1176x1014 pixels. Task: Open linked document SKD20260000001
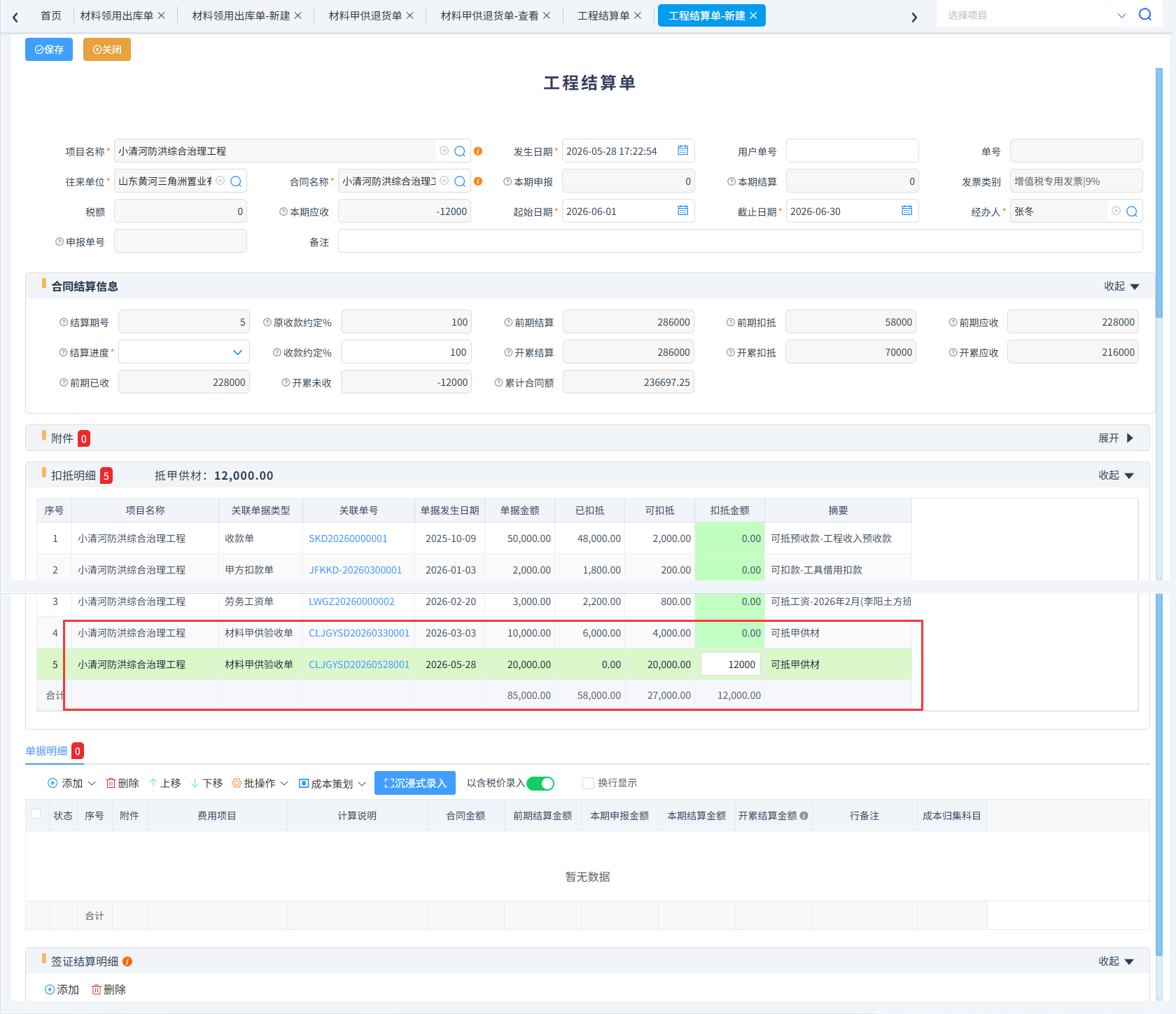348,539
